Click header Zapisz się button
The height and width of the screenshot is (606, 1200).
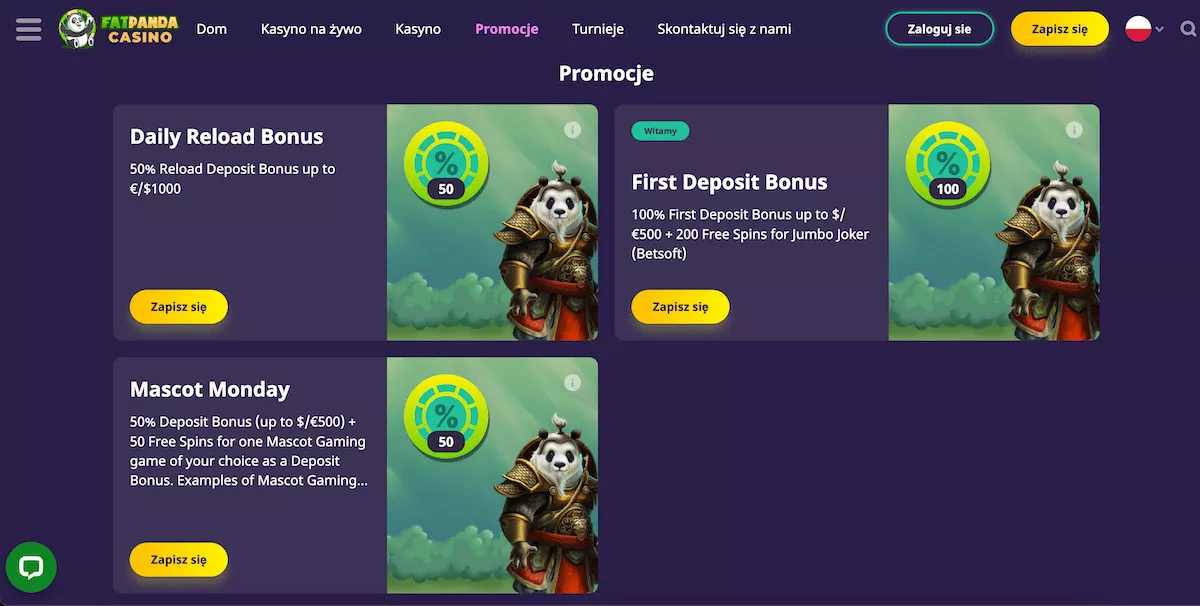pyautogui.click(x=1060, y=29)
